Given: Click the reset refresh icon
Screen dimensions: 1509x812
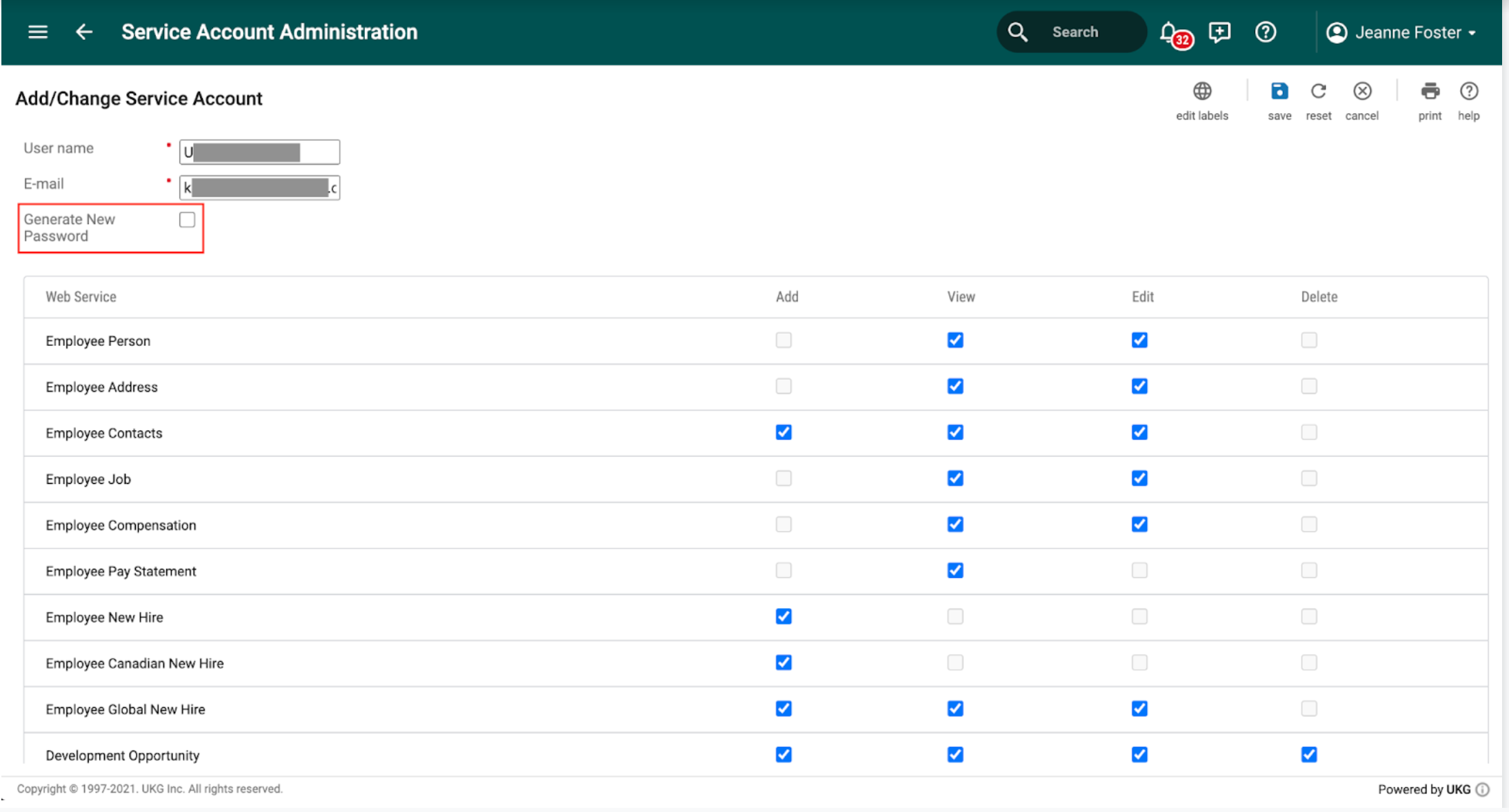Looking at the screenshot, I should [x=1318, y=92].
